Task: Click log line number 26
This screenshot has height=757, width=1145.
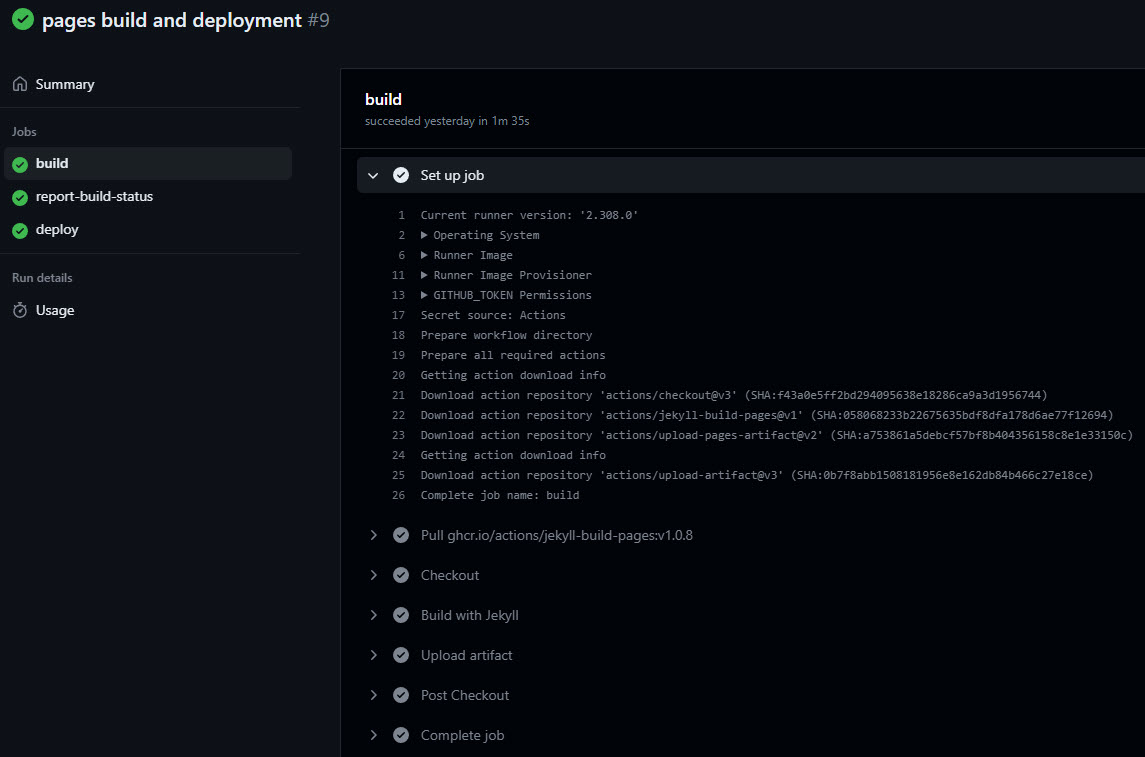Action: 398,495
